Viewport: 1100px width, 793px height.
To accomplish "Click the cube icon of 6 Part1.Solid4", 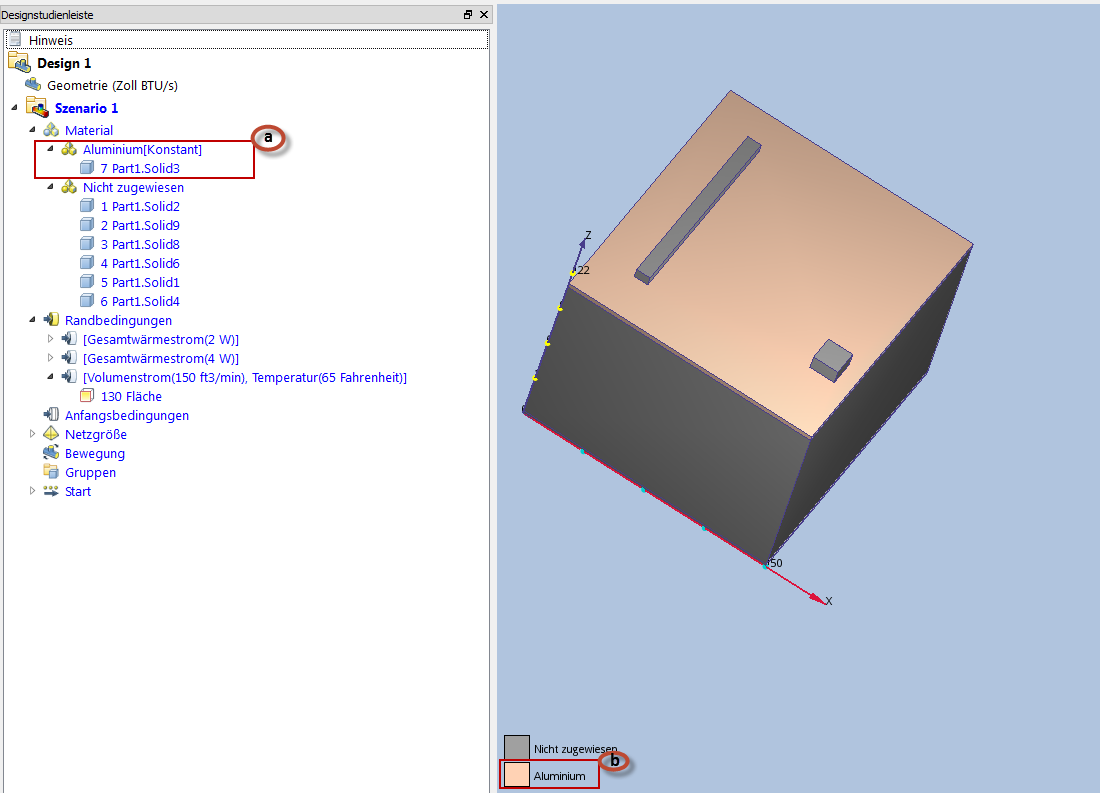I will pos(87,300).
